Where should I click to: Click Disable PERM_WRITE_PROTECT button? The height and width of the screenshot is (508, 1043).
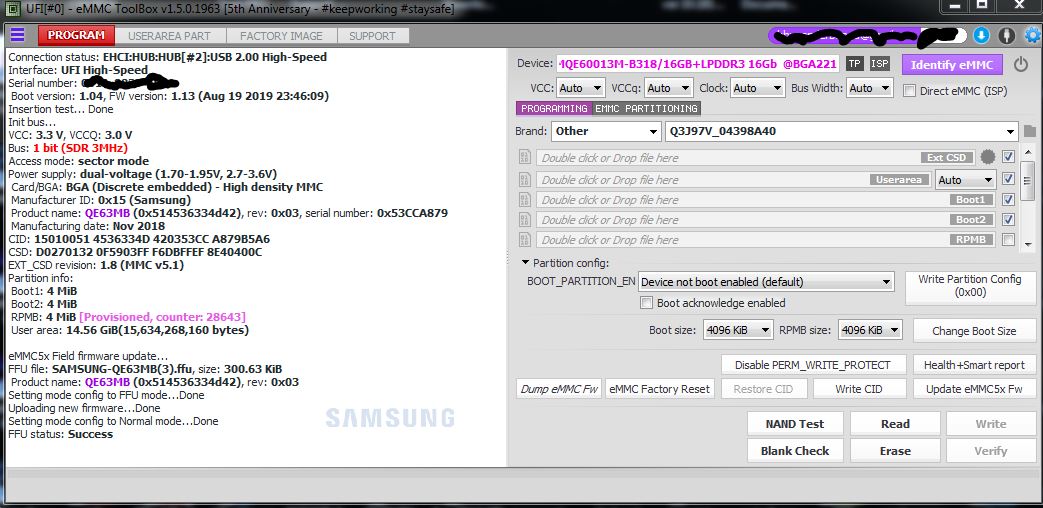click(812, 365)
